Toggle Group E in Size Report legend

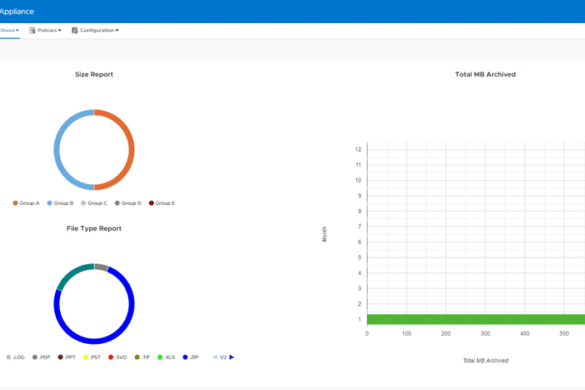coord(162,203)
